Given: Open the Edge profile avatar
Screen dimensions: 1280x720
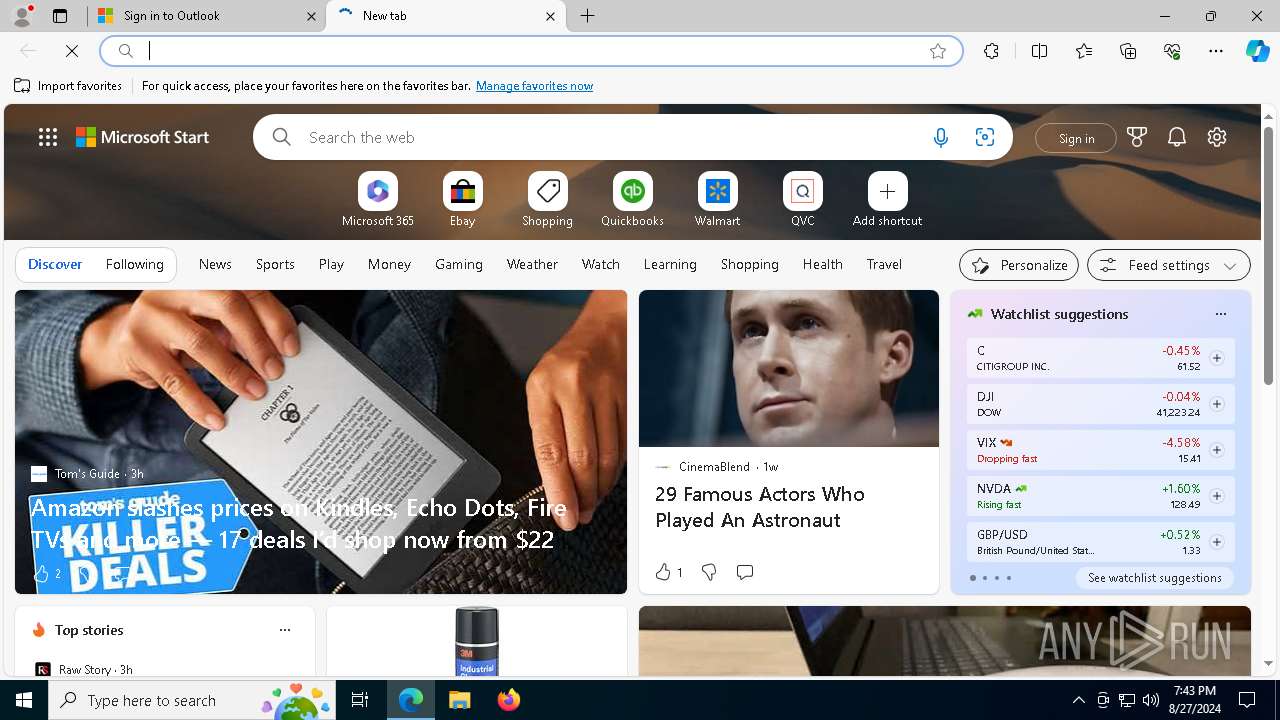Looking at the screenshot, I should tap(21, 16).
